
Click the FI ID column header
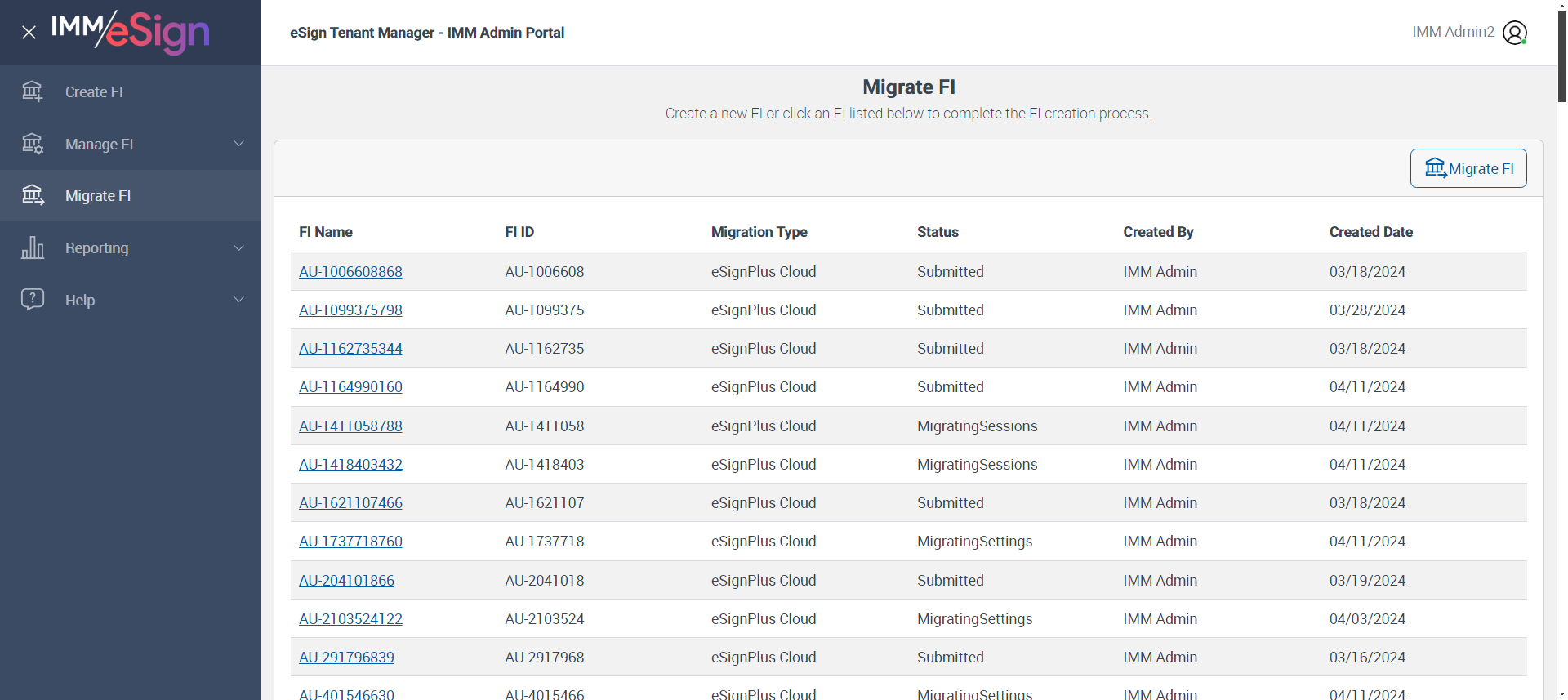[x=519, y=232]
